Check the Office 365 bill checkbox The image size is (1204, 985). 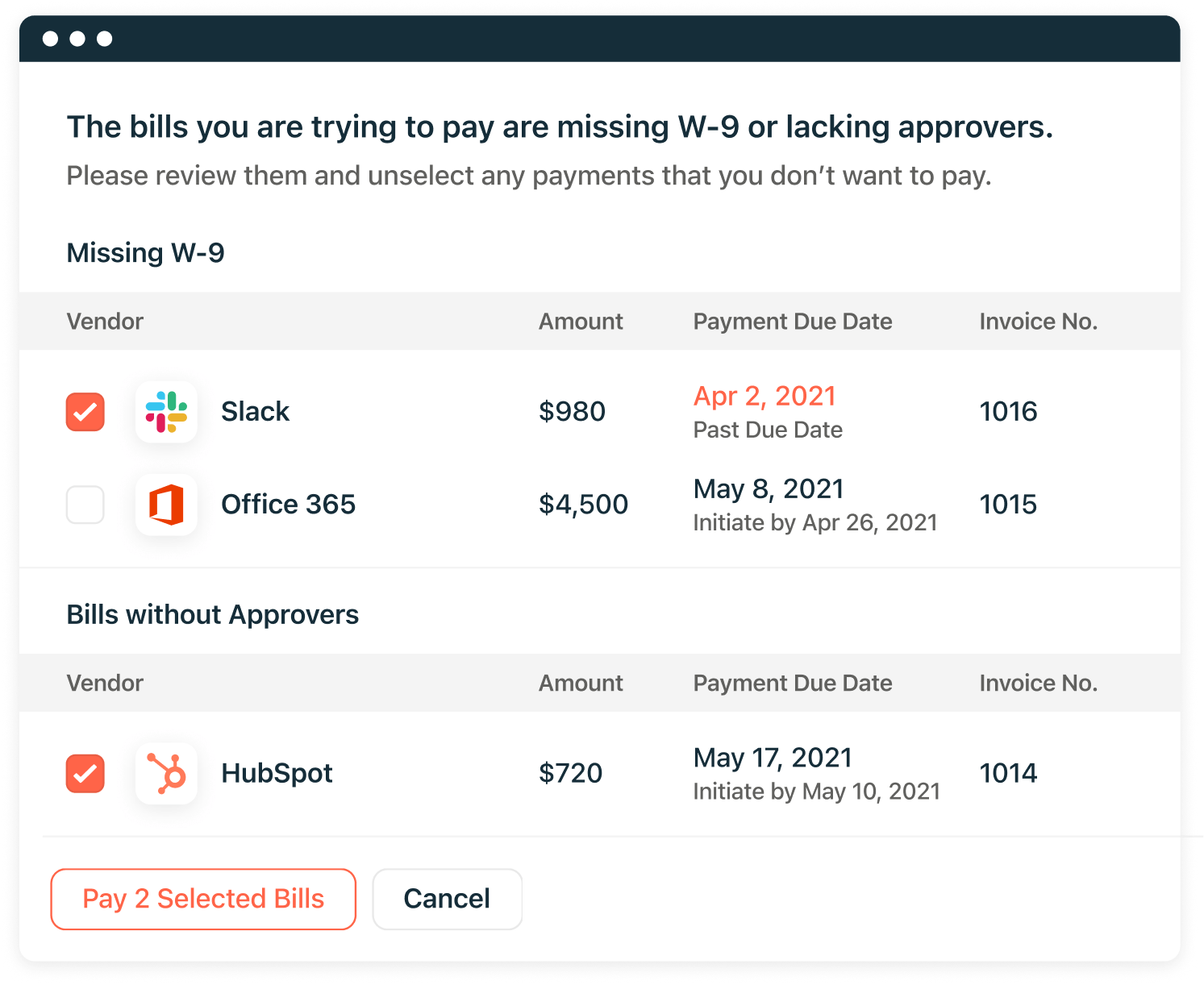point(85,505)
